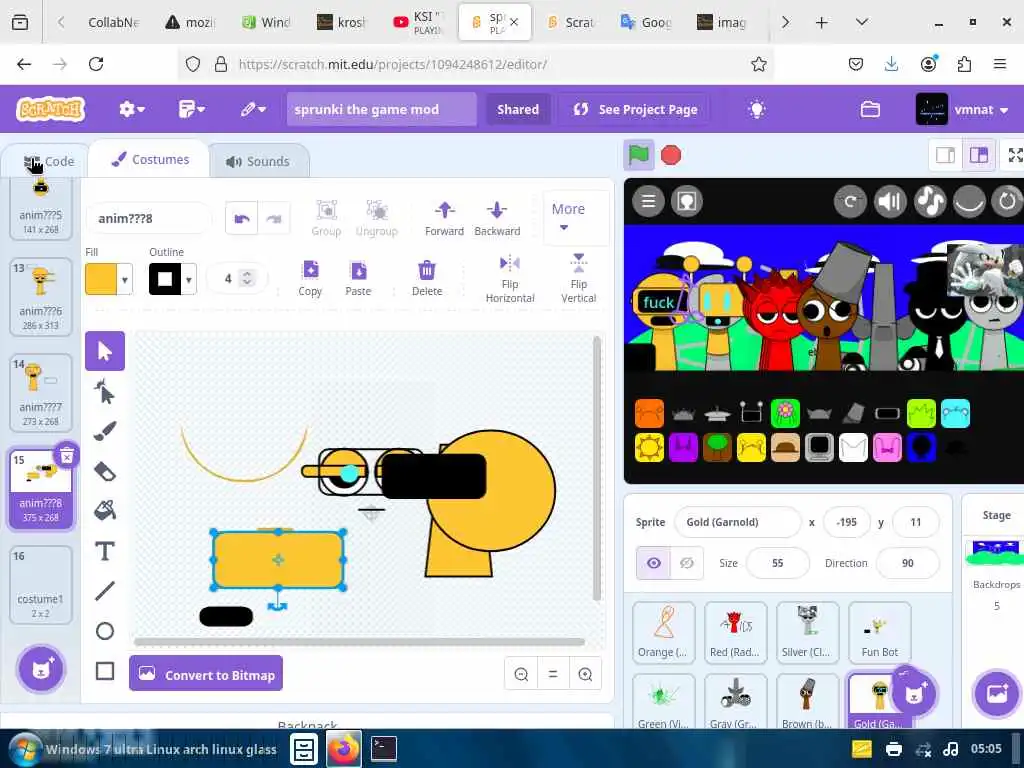Bring the shape Forward
This screenshot has height=768, width=1024.
[444, 219]
